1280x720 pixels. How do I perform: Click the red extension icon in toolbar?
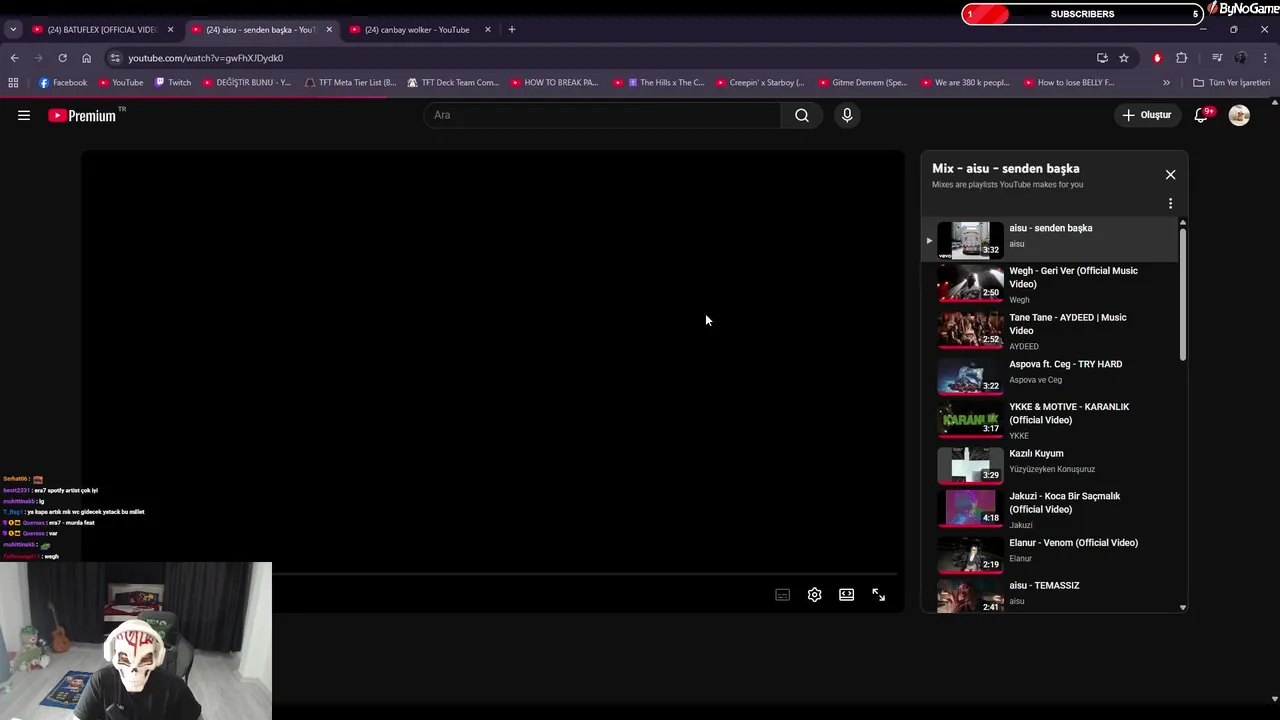click(1157, 58)
